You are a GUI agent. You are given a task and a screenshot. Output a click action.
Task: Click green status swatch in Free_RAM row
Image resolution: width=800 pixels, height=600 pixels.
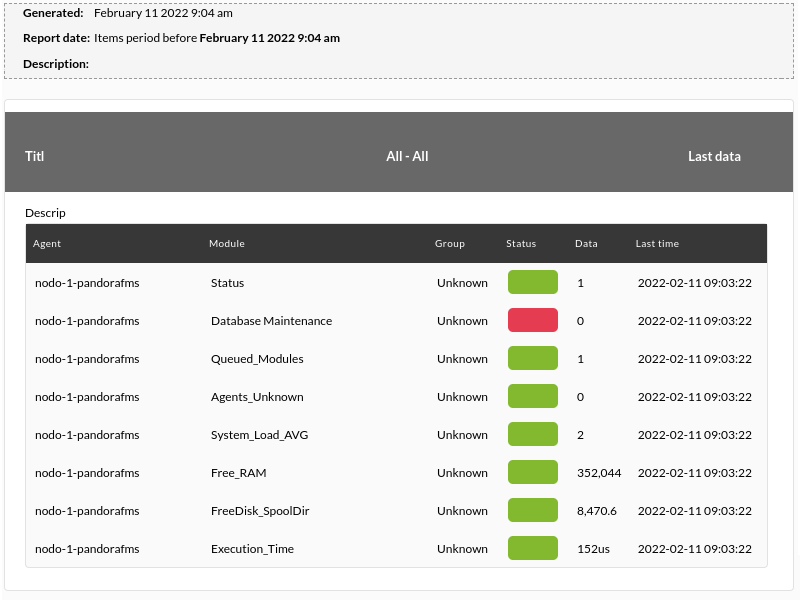pos(533,472)
